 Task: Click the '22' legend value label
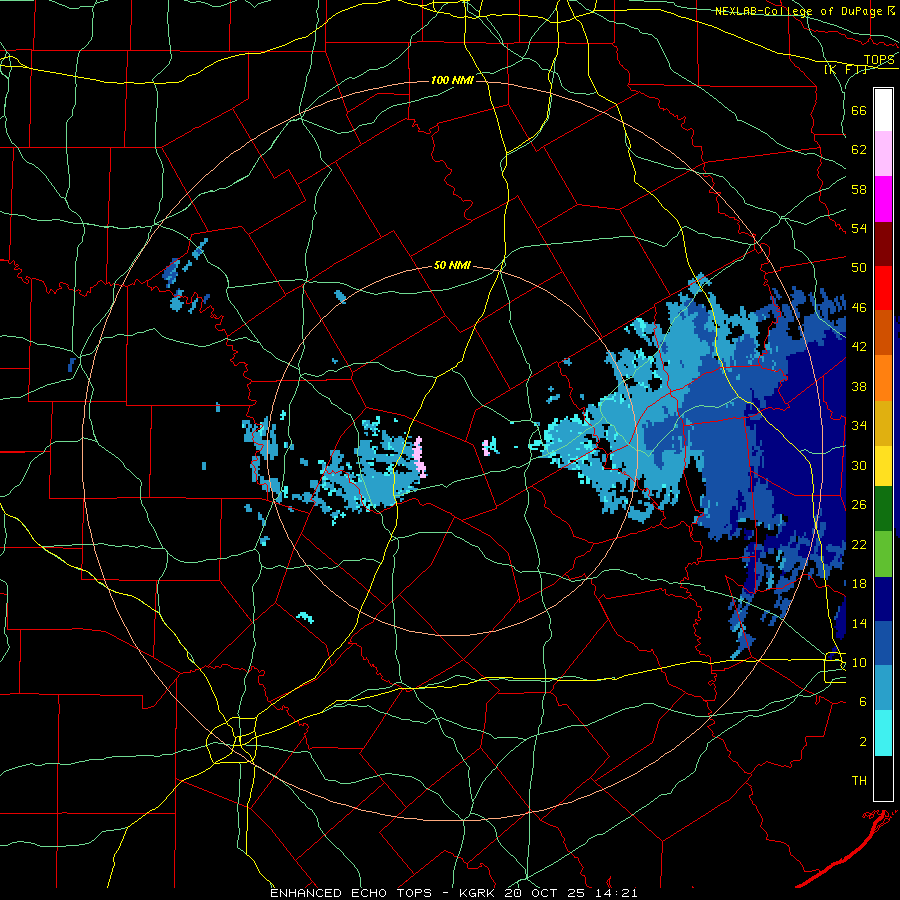tap(859, 544)
